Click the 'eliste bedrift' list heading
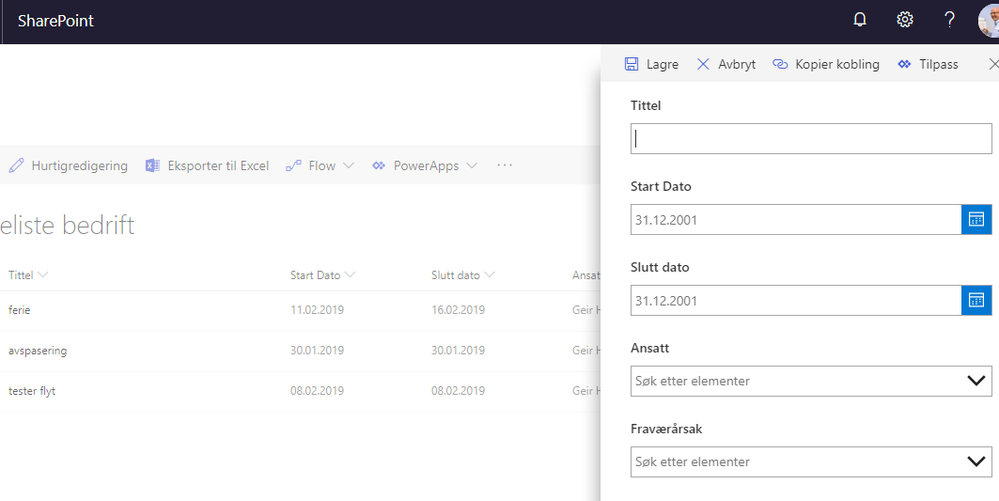Image resolution: width=999 pixels, height=501 pixels. pos(67,226)
